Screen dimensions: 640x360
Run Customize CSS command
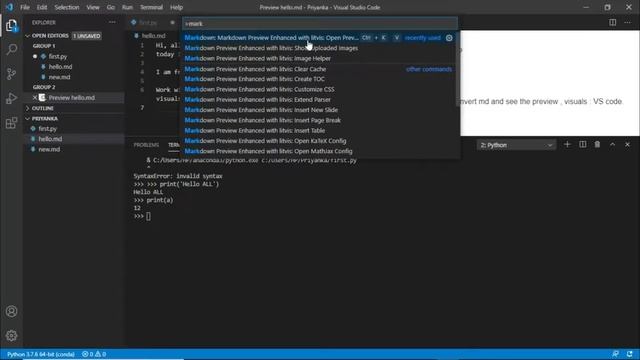coord(320,89)
